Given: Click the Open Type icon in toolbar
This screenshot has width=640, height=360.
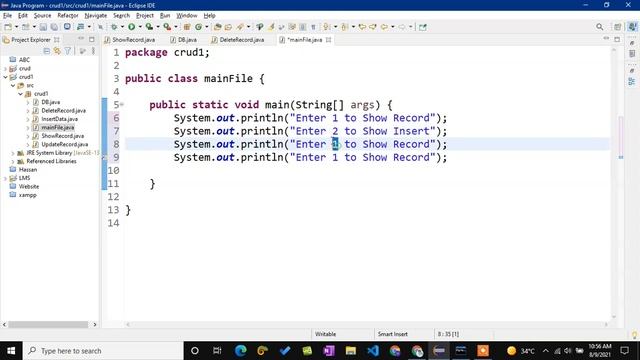Looking at the screenshot, I should [218, 27].
